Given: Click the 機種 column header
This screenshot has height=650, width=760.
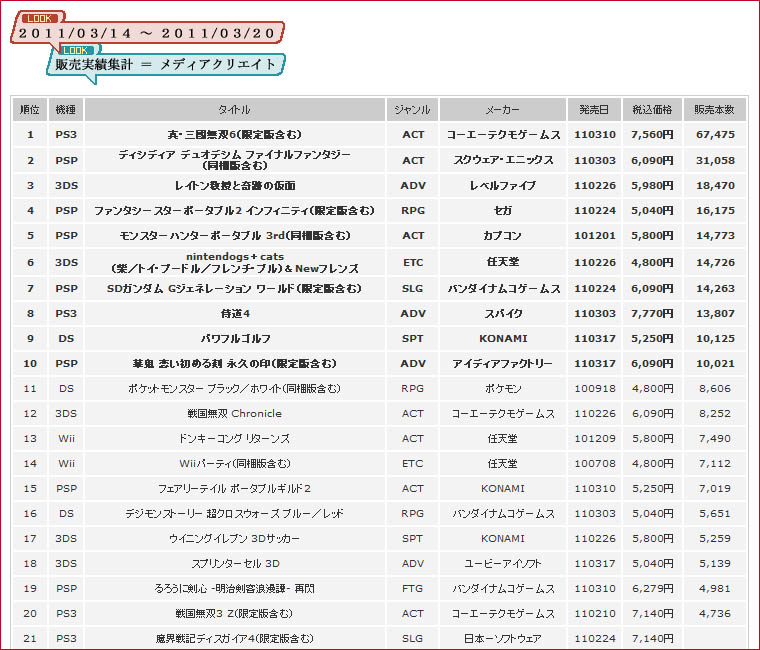Looking at the screenshot, I should [66, 110].
